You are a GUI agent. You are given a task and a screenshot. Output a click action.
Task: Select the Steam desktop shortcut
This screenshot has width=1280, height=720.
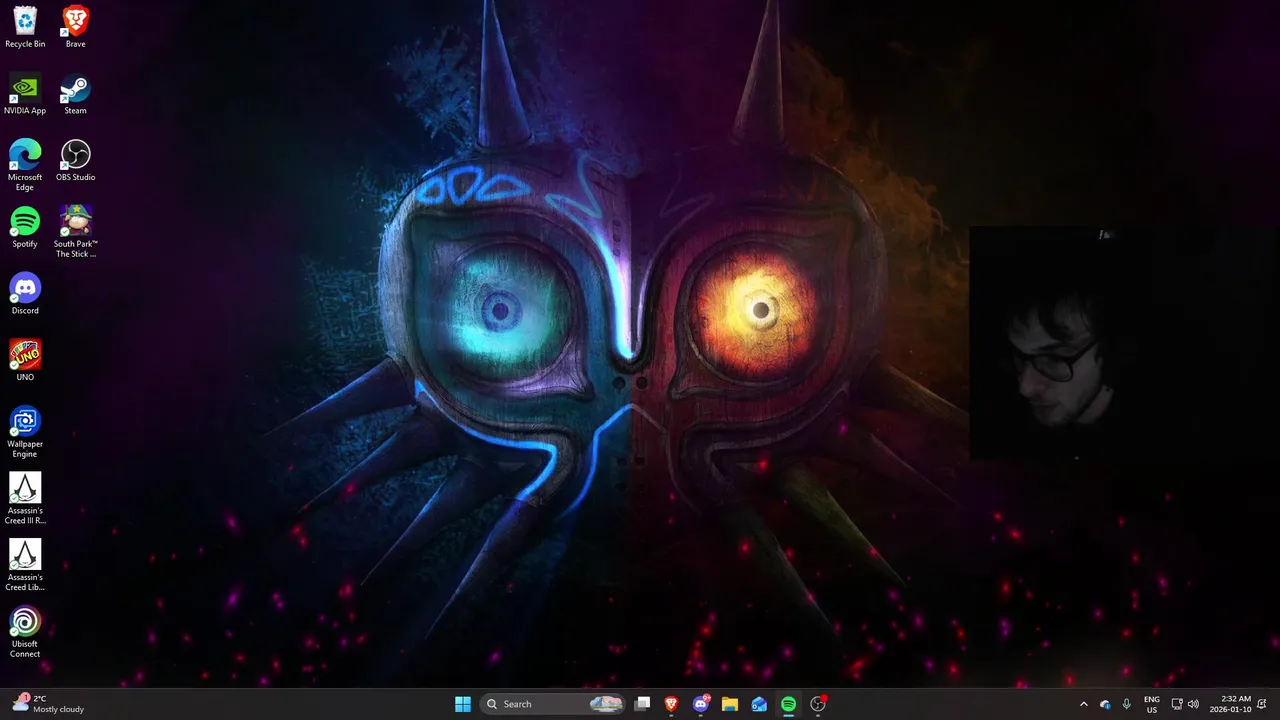click(75, 94)
